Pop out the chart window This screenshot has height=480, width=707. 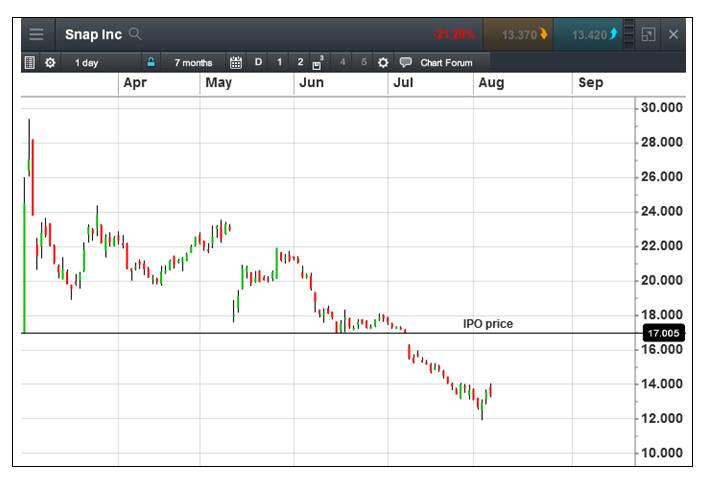tap(648, 34)
